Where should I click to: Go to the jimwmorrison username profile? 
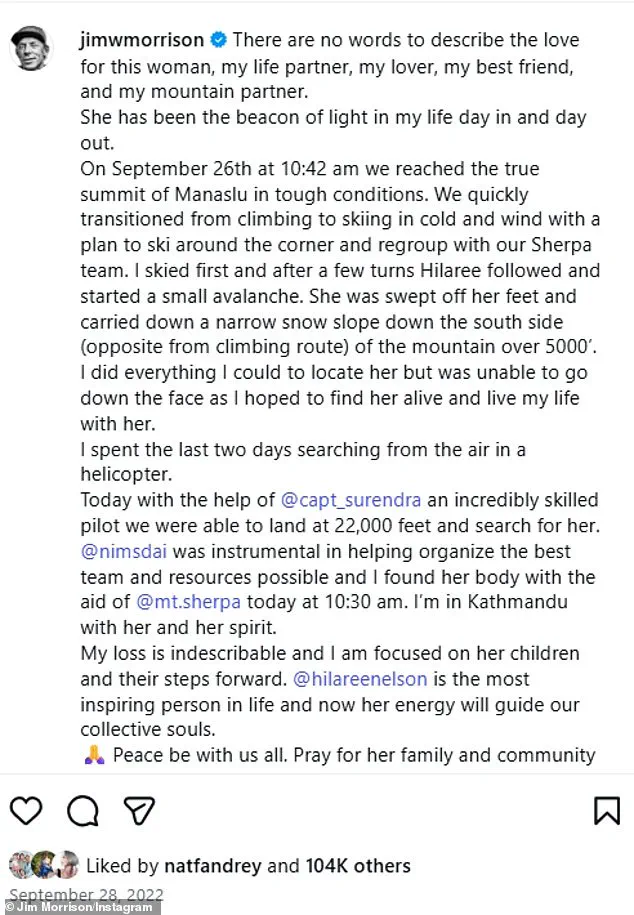[x=141, y=41]
